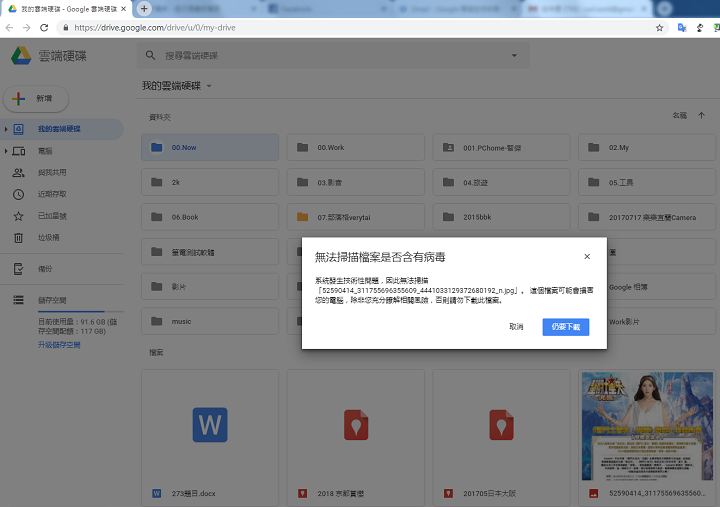The width and height of the screenshot is (720, 507).
Task: Bookmark this page with star
Action: pyautogui.click(x=659, y=28)
